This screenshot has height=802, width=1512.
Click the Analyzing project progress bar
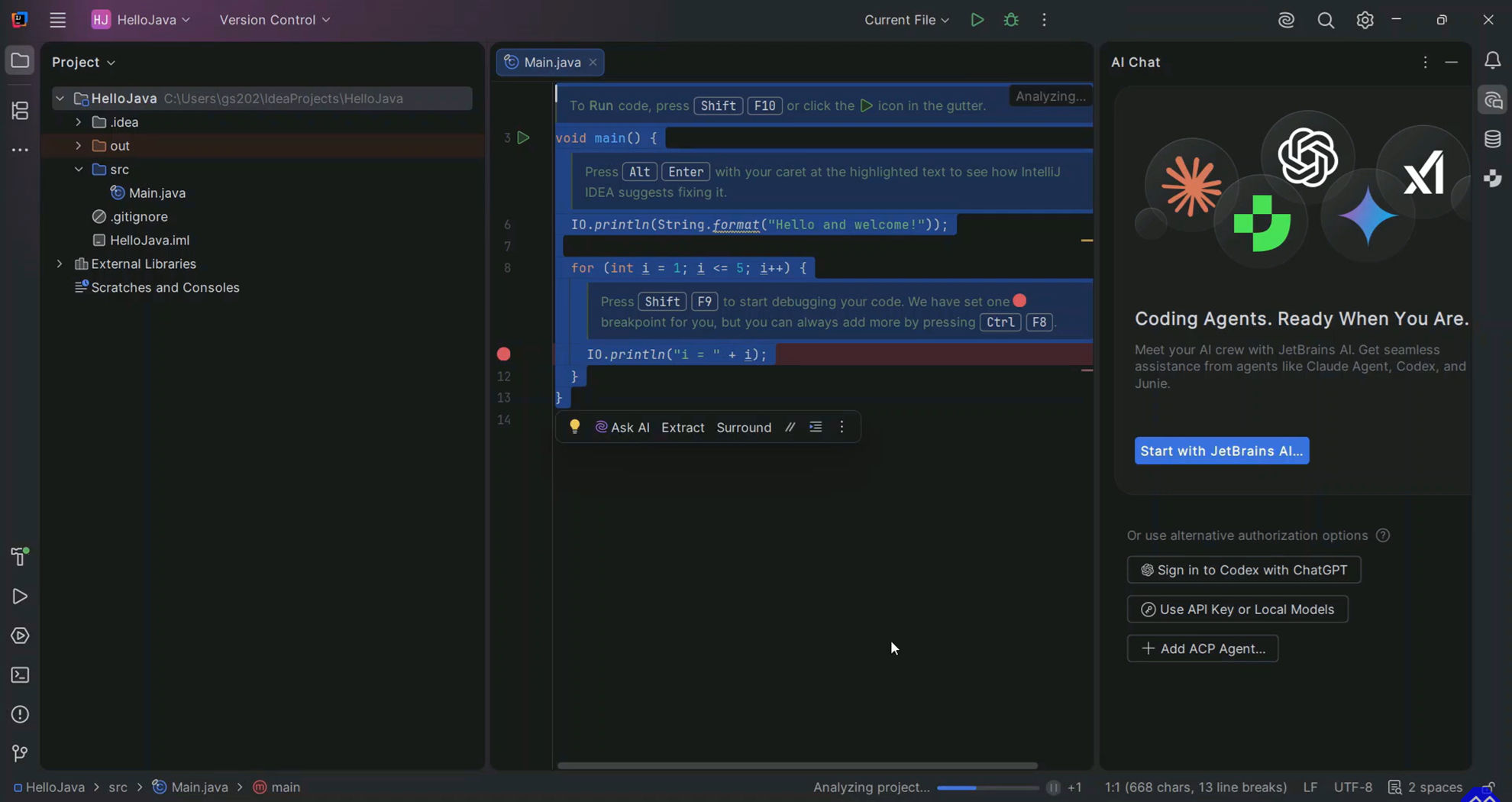point(987,787)
